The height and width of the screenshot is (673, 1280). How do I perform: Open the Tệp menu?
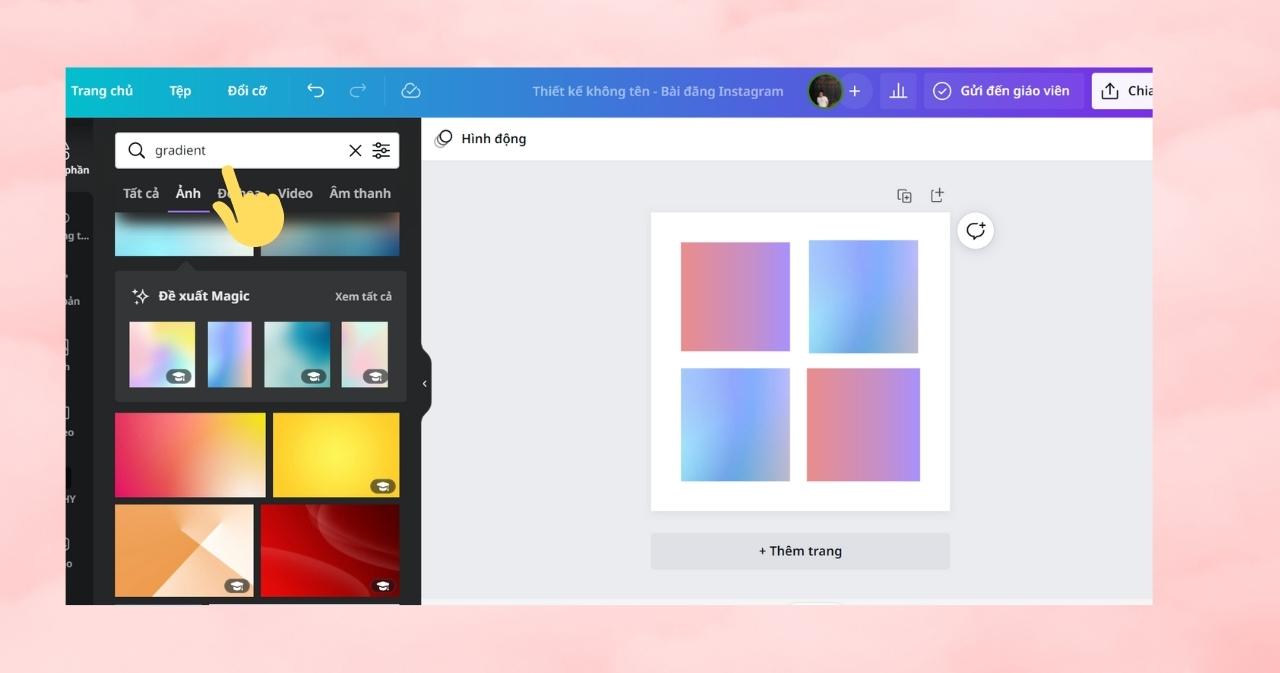click(180, 91)
